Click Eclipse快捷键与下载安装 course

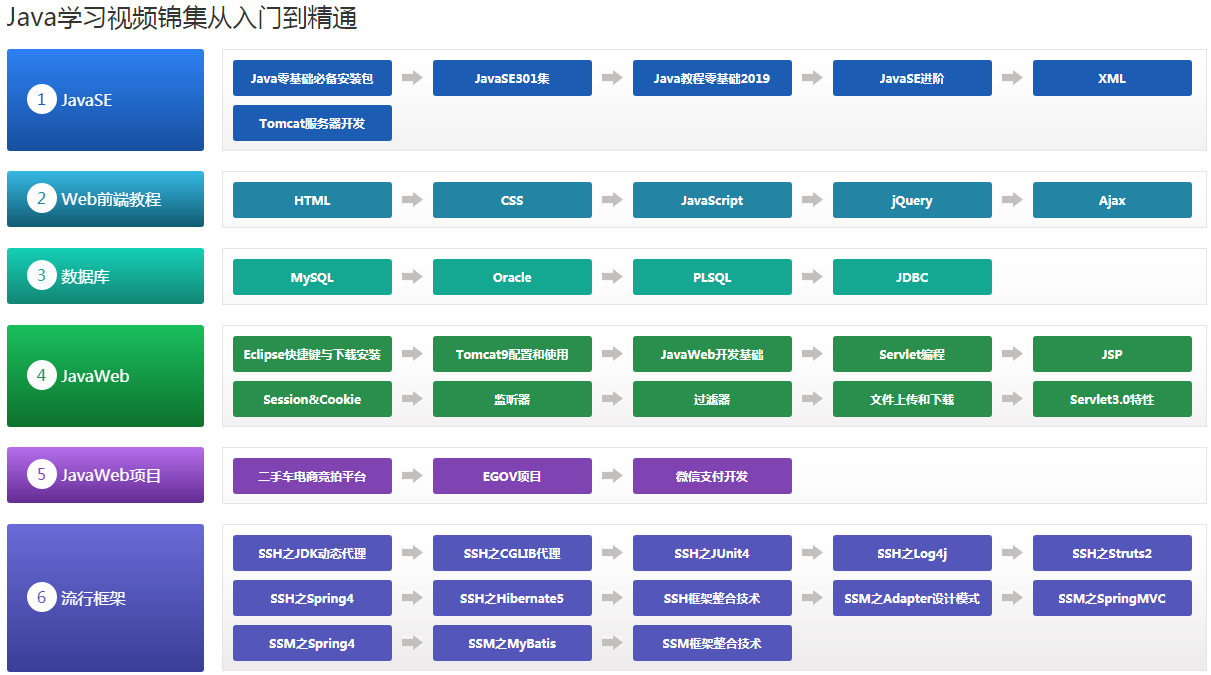312,354
